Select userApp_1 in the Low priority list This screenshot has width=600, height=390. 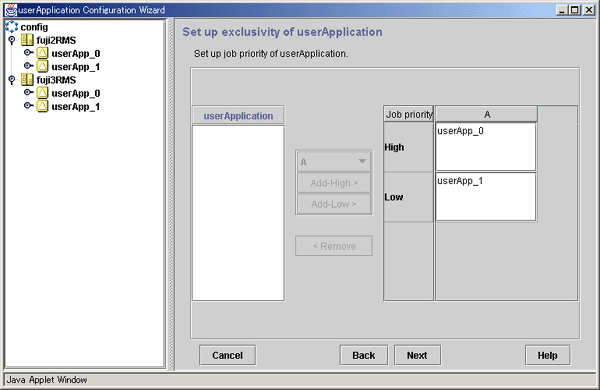point(460,181)
